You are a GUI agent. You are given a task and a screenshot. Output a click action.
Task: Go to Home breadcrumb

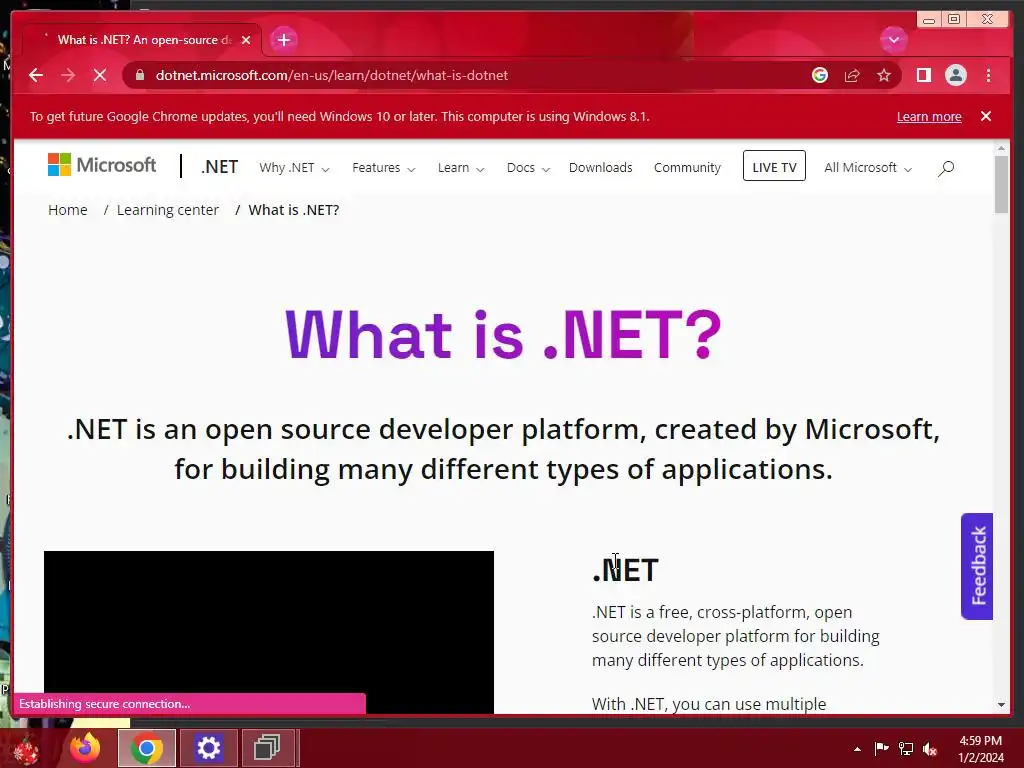(68, 210)
